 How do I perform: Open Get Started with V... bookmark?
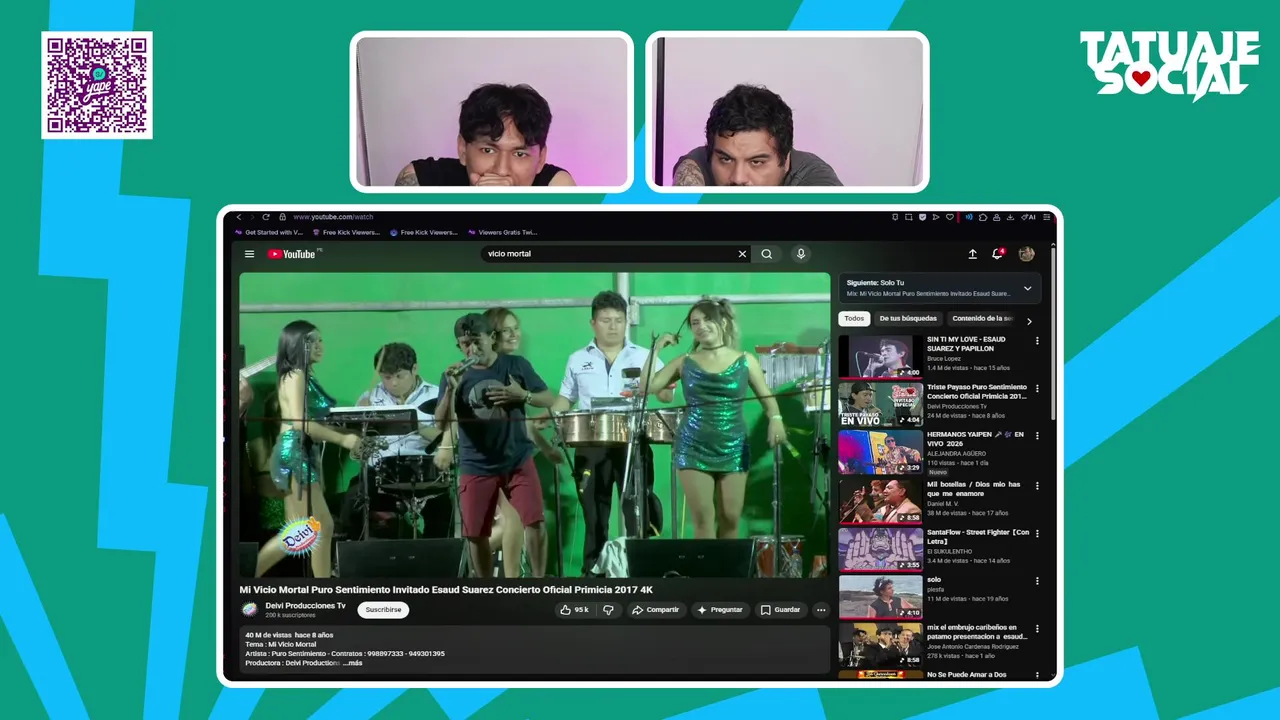pos(269,232)
